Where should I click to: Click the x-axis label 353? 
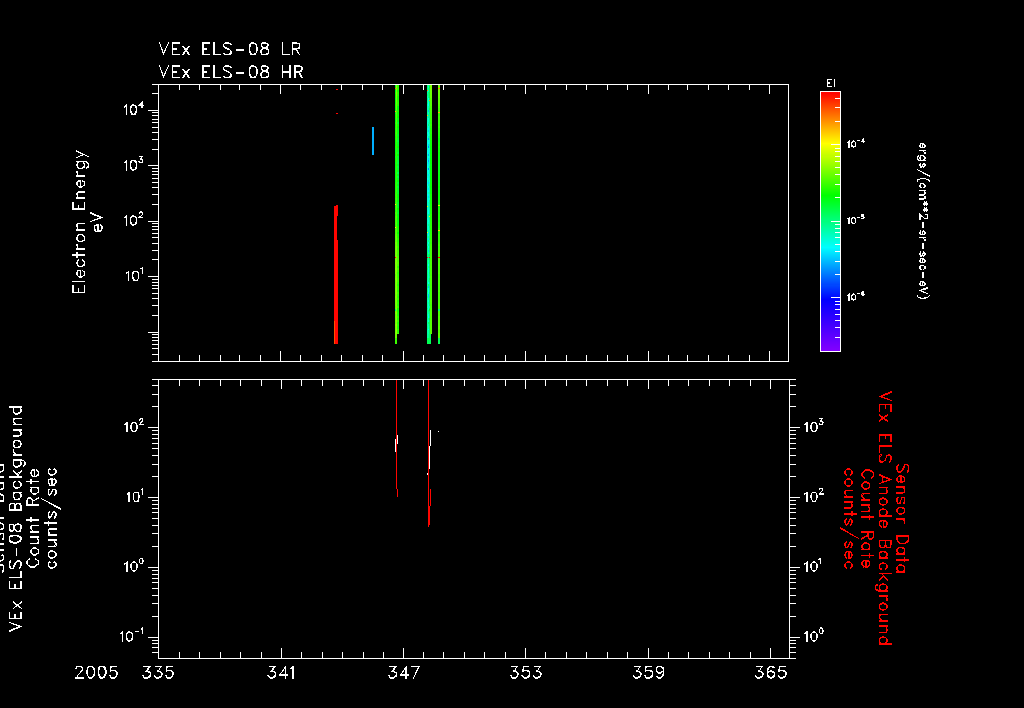point(526,673)
